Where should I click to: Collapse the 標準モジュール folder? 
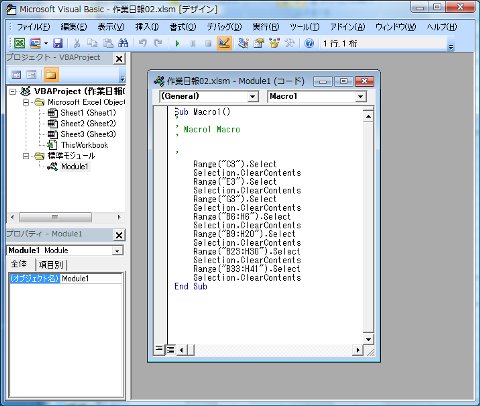click(x=26, y=156)
